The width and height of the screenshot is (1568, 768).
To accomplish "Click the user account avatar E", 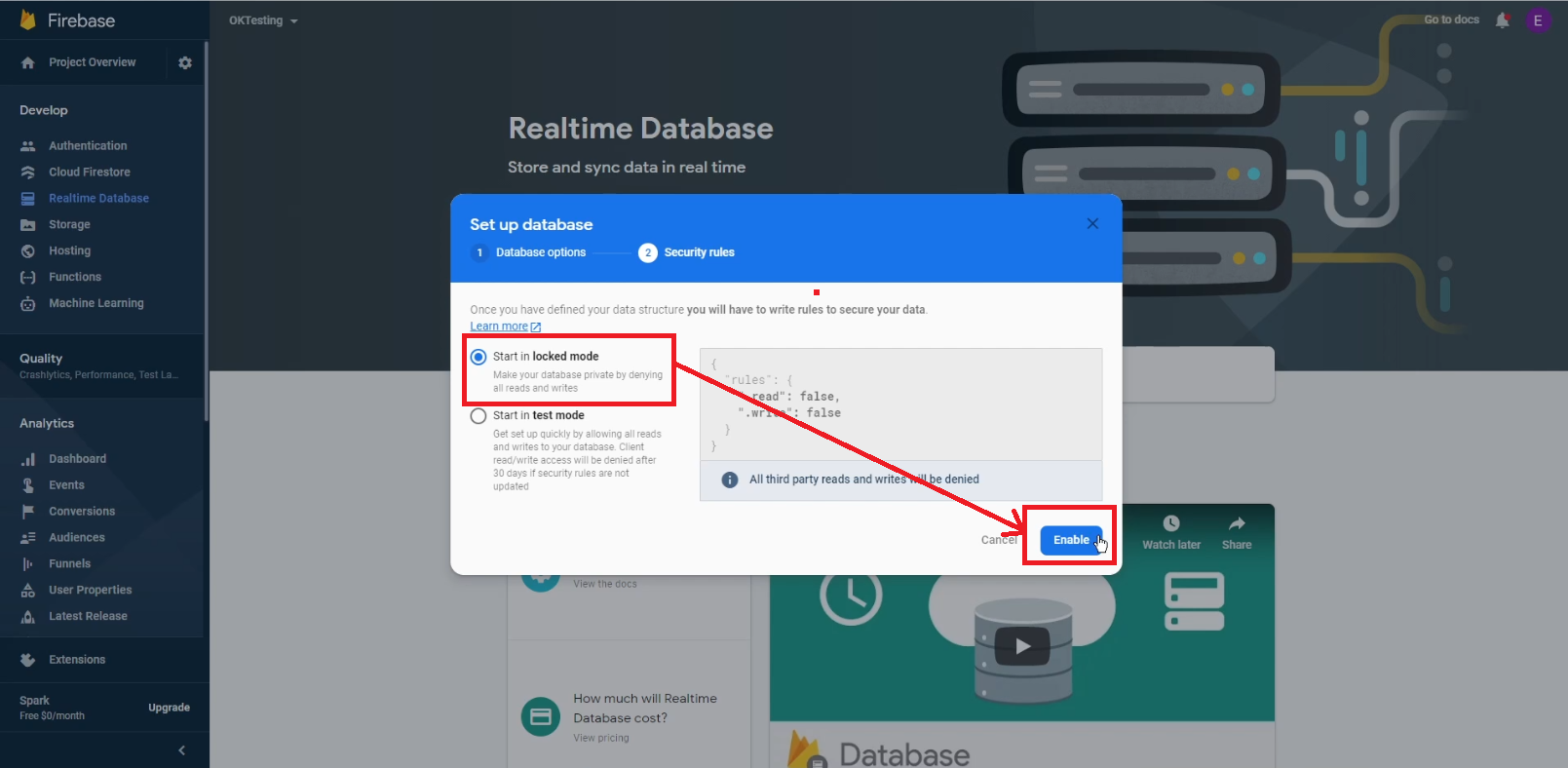I will pyautogui.click(x=1538, y=20).
